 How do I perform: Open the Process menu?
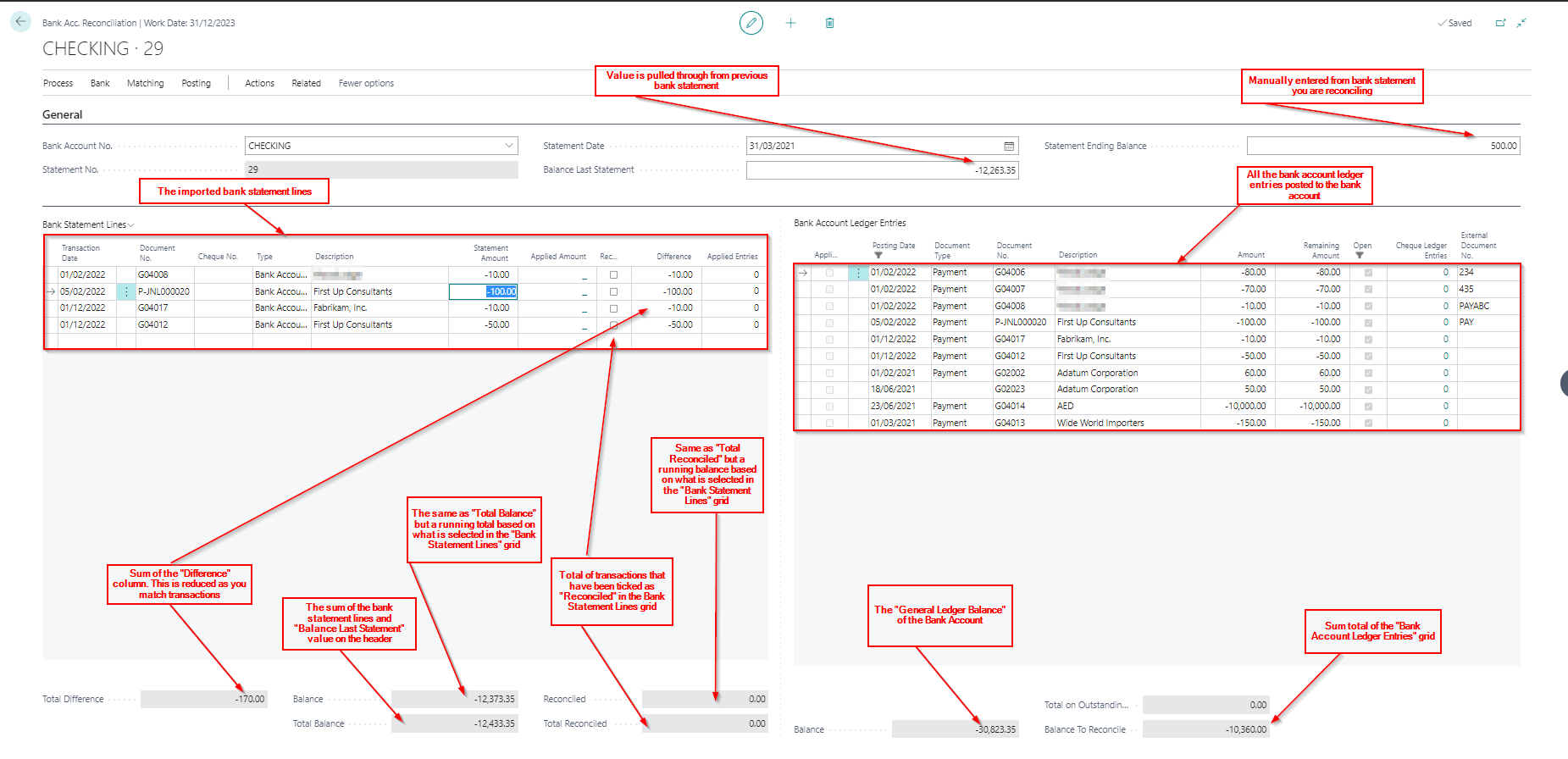(58, 83)
